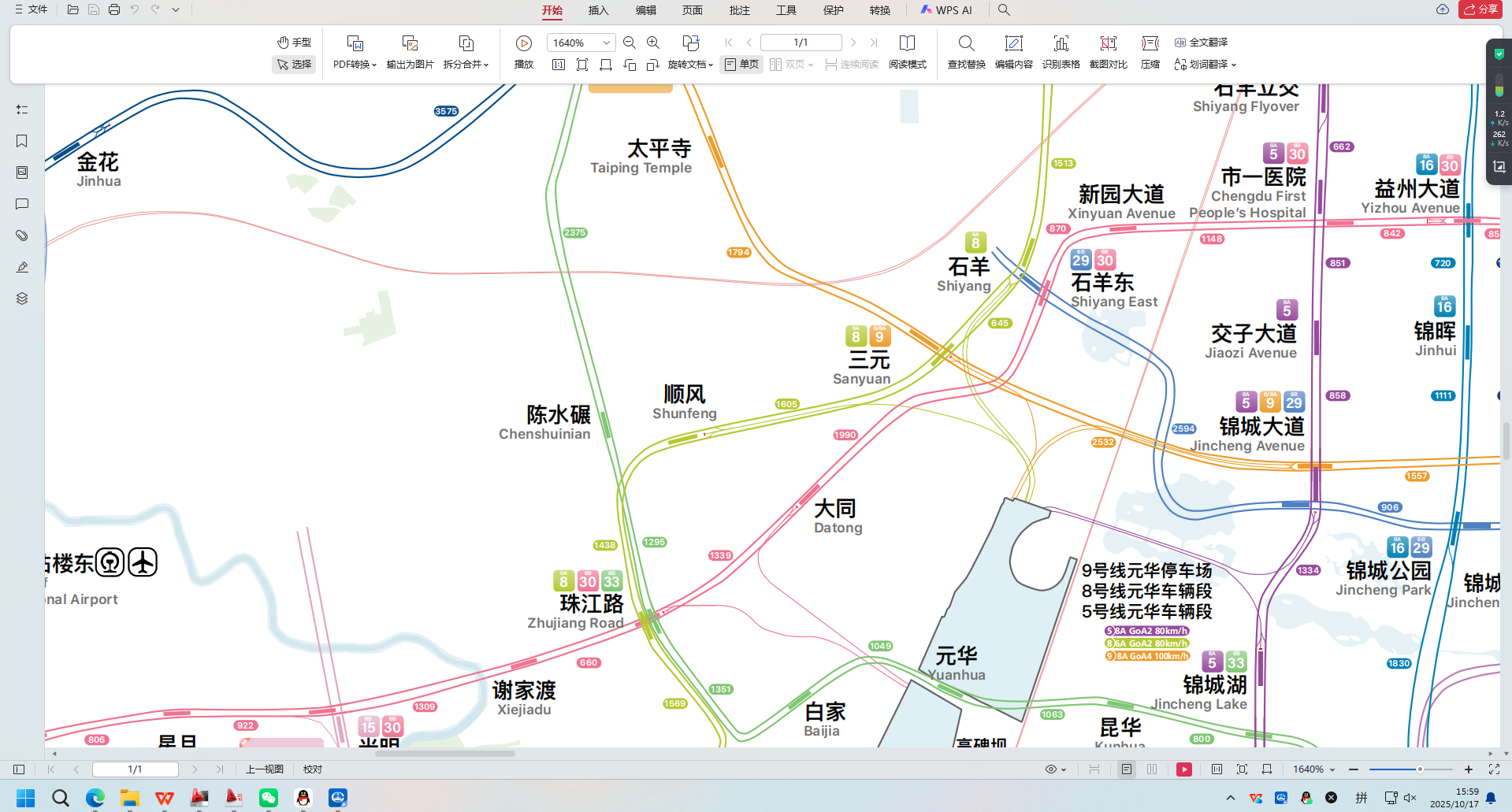Click the 压缩 compress PDF icon

point(1150,51)
